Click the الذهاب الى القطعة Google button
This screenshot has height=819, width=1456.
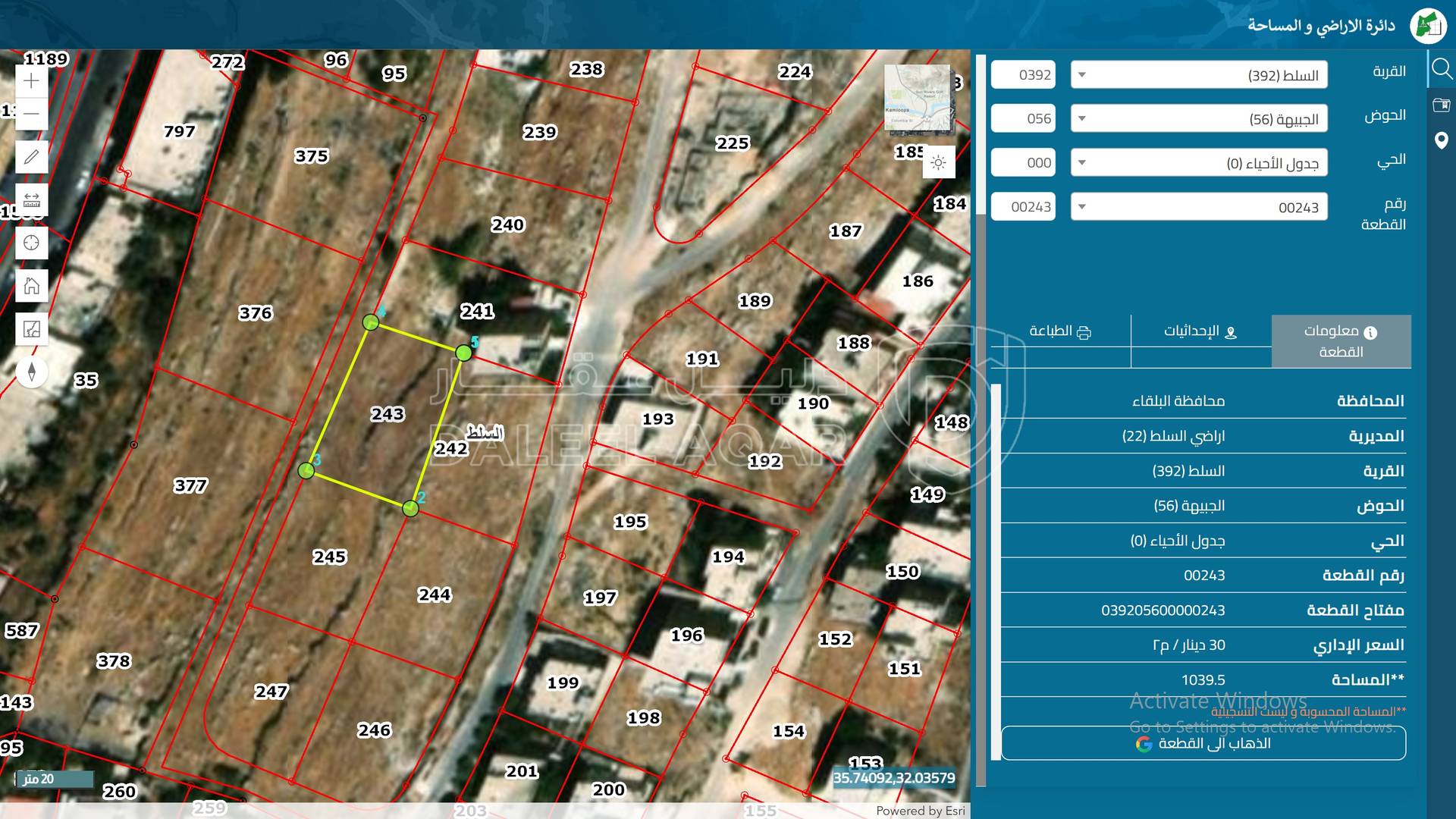[x=1203, y=743]
